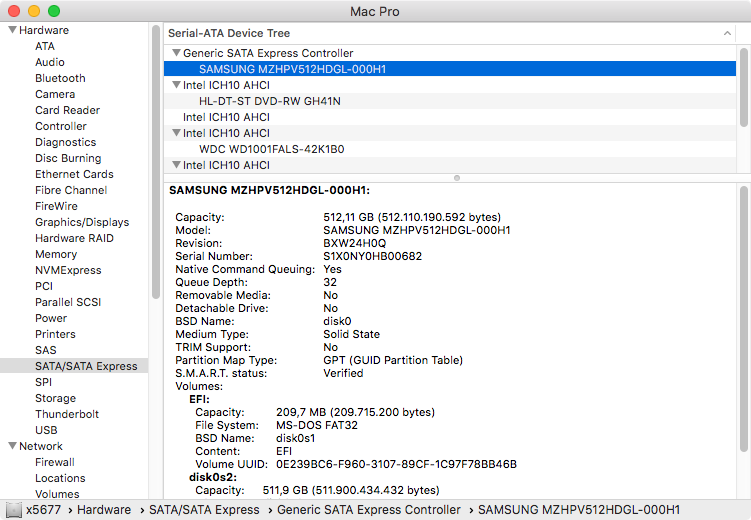Image resolution: width=751 pixels, height=520 pixels.
Task: Select Thunderbolt in sidebar
Action: pos(67,414)
